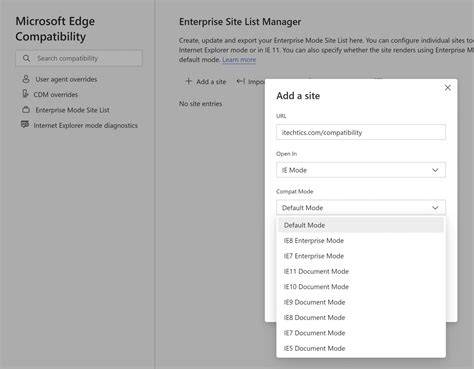Select Default Mode in the list

click(361, 225)
